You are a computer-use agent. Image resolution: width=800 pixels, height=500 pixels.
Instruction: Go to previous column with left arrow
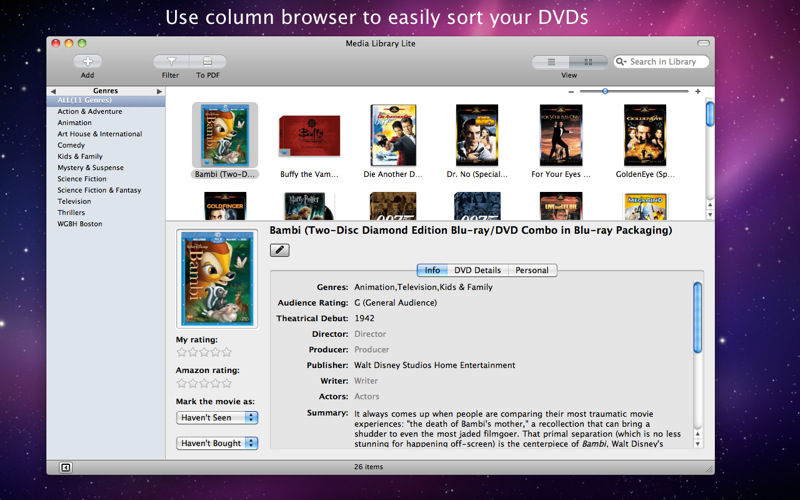point(53,91)
